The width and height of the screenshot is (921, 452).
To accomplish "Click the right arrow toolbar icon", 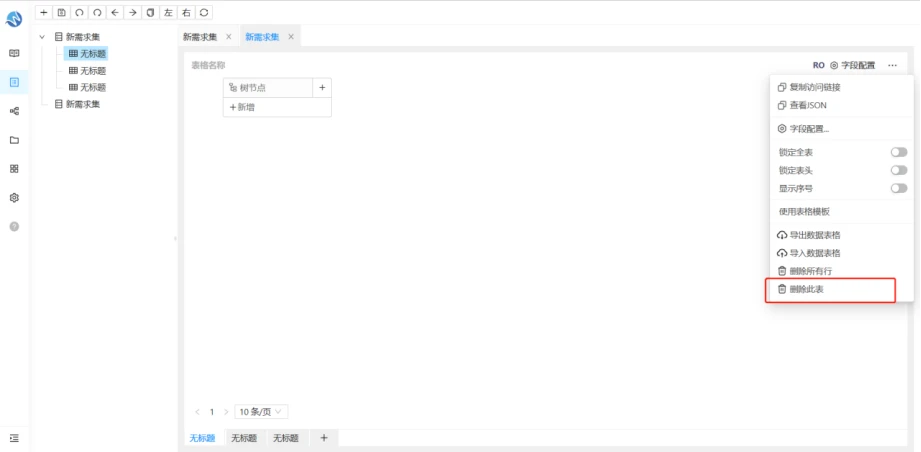I will tap(133, 12).
